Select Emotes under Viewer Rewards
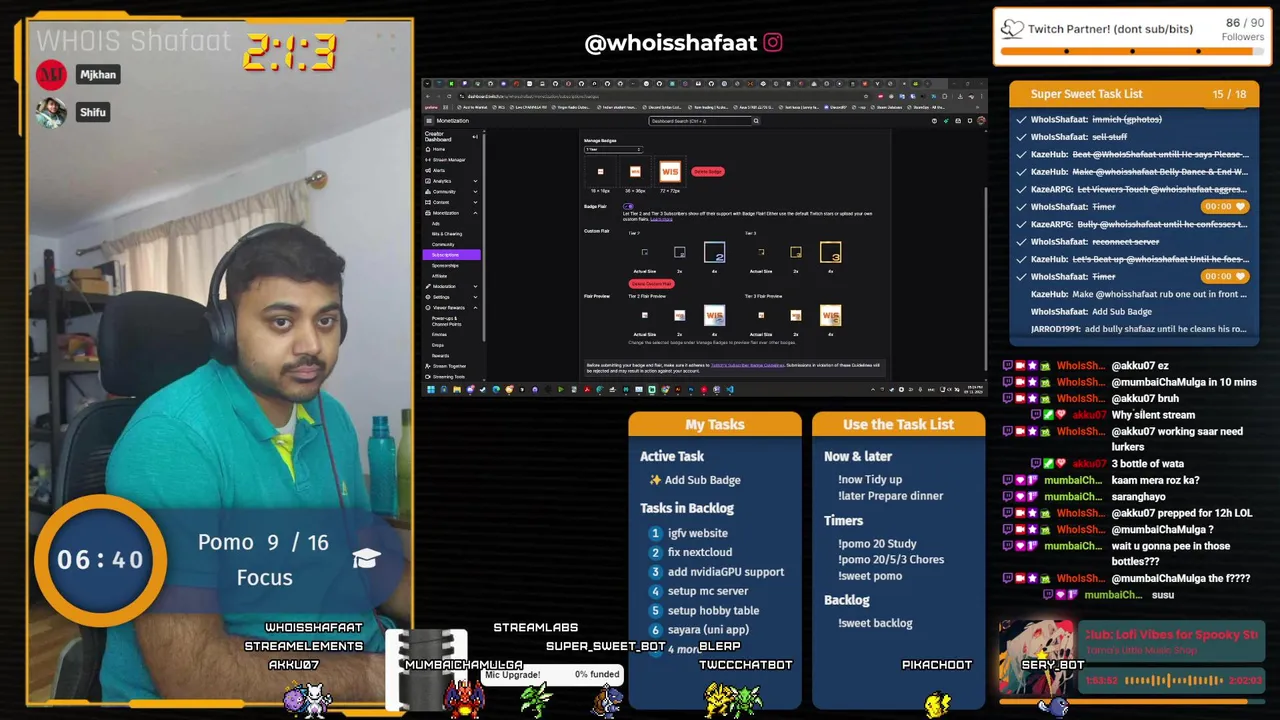Viewport: 1280px width, 720px height. pyautogui.click(x=439, y=334)
